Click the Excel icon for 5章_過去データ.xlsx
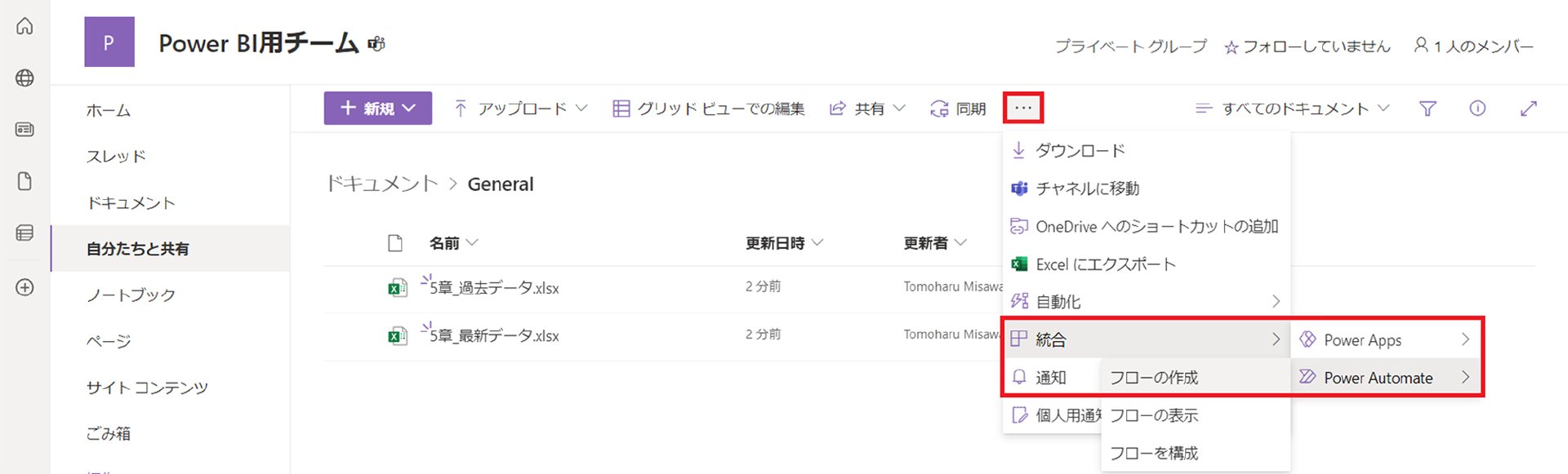This screenshot has width=1568, height=474. [397, 288]
